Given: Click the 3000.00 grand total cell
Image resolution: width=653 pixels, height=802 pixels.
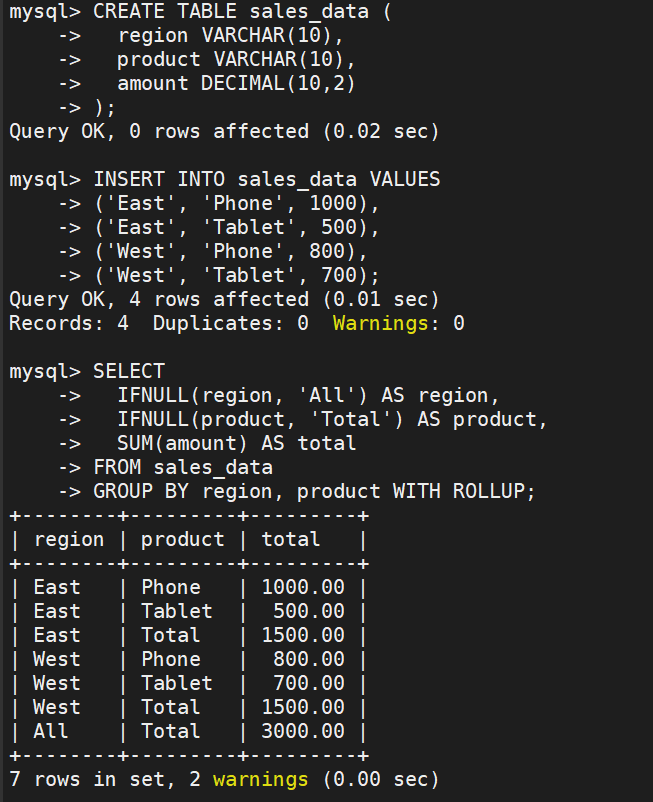Looking at the screenshot, I should [x=303, y=732].
